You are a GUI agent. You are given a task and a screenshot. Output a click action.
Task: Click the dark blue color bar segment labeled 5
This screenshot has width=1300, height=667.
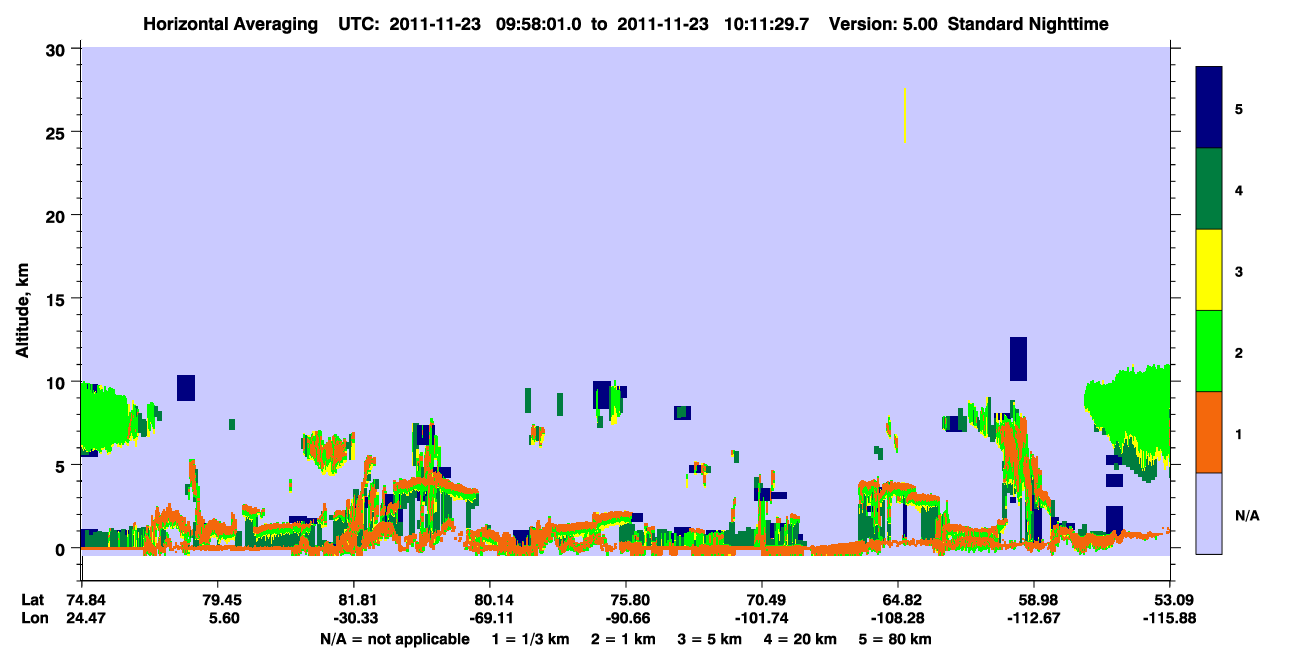coord(1209,107)
